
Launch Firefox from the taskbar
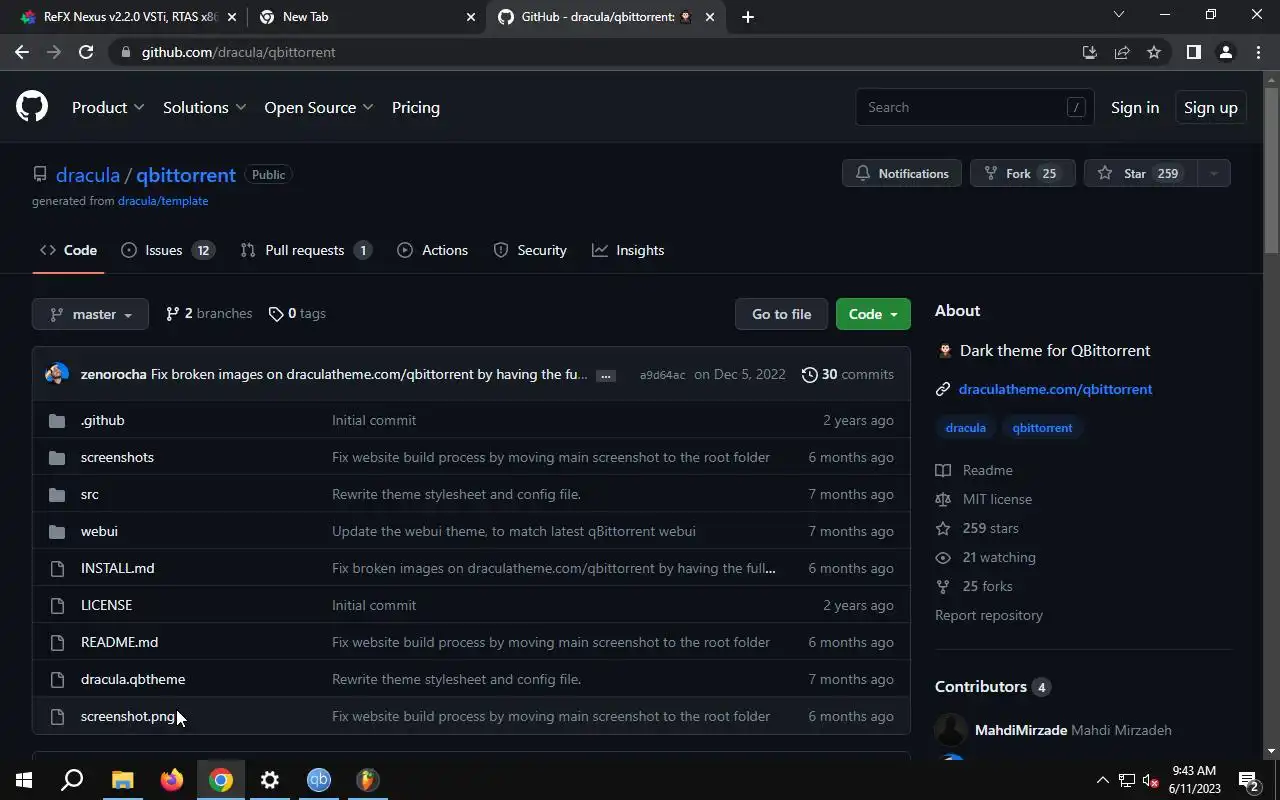click(172, 780)
